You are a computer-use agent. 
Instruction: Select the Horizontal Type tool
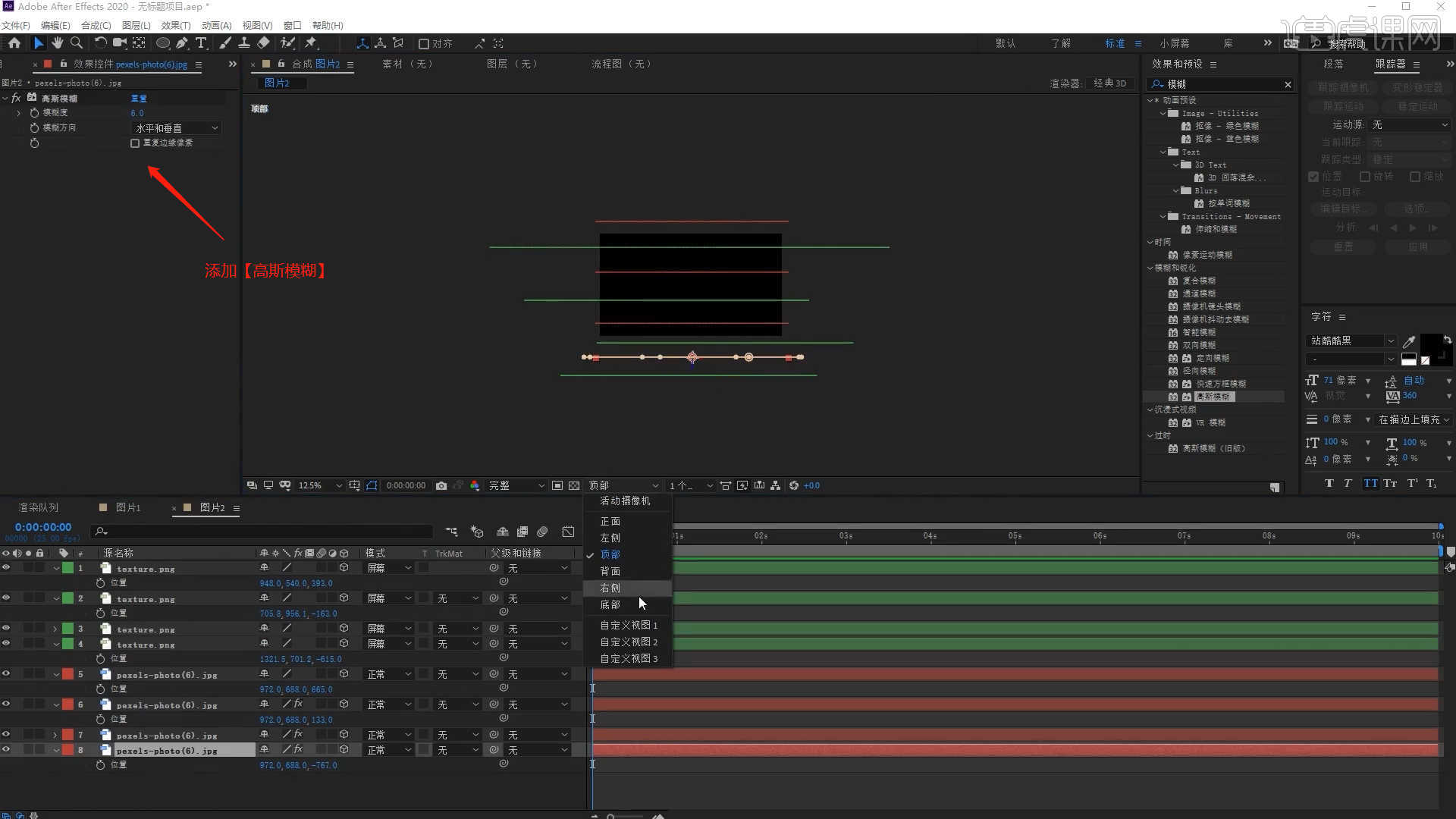201,43
